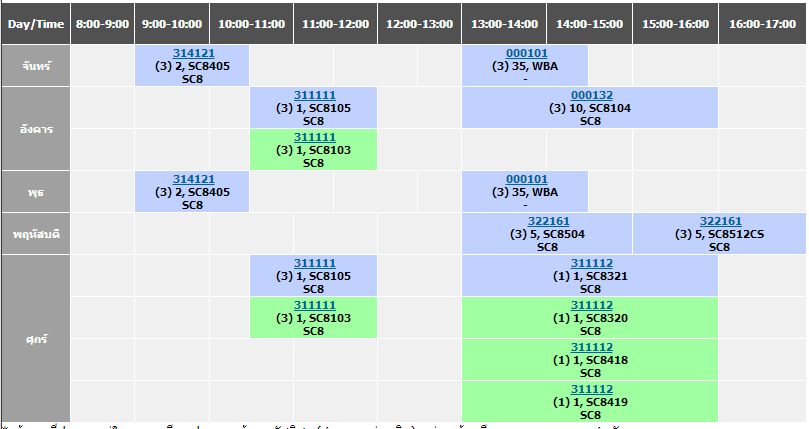
Task: Open course 314121 link on จันทร์ row
Action: 193,52
